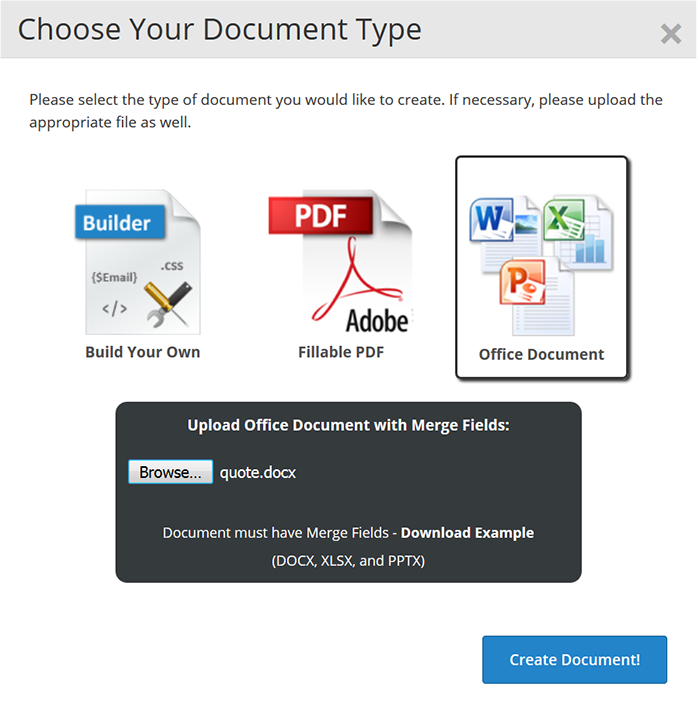697x712 pixels.
Task: Click the blue Builder badge
Action: point(117,222)
